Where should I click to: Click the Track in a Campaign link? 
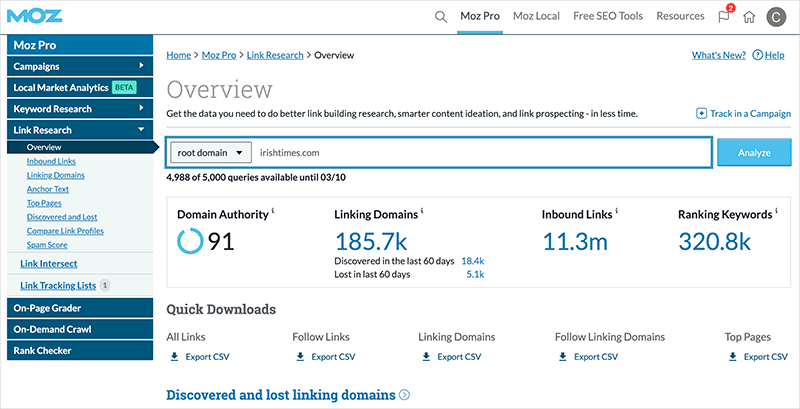coord(750,114)
